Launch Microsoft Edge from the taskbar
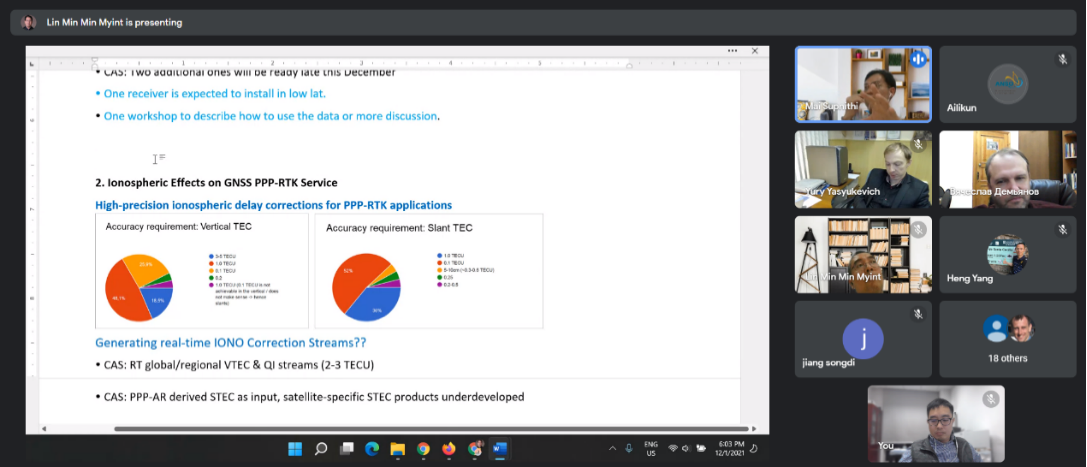 pos(372,448)
